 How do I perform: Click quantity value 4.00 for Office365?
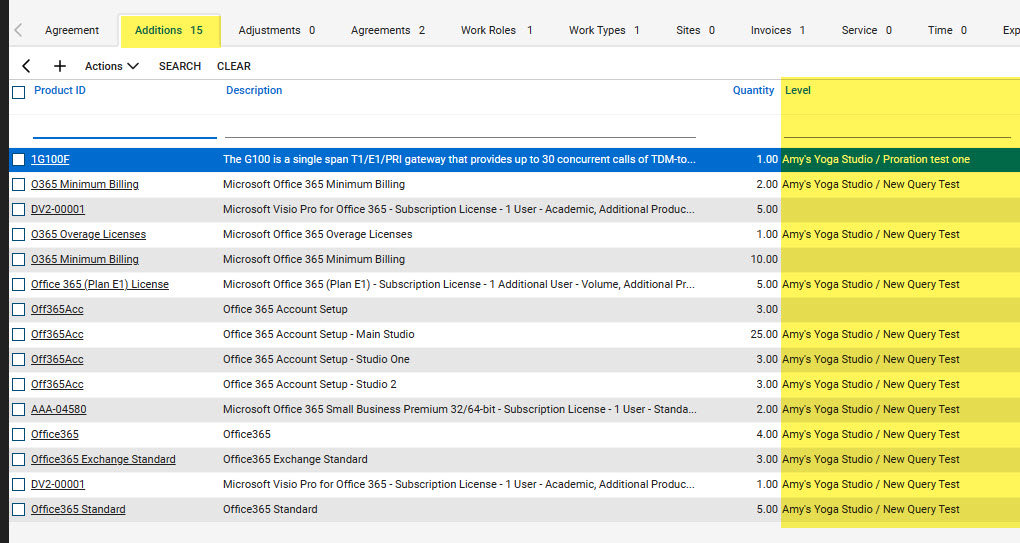[x=767, y=434]
